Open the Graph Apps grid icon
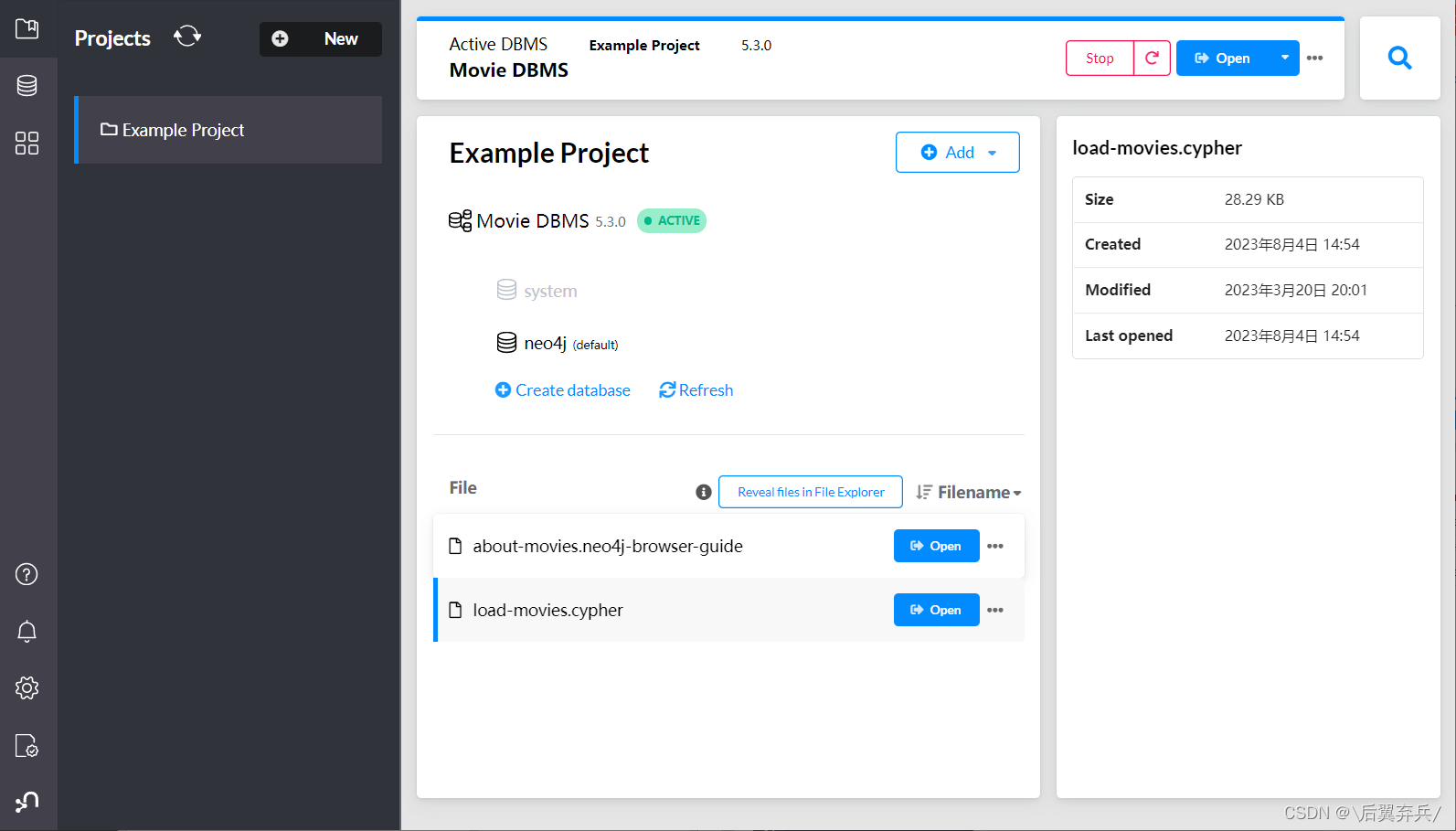The width and height of the screenshot is (1456, 831). 27,143
